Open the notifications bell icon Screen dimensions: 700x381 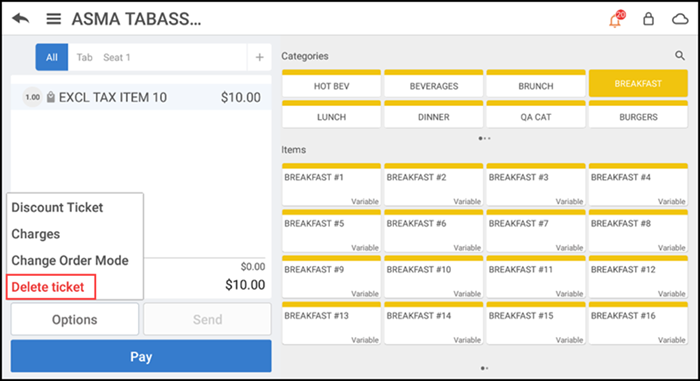tap(616, 19)
